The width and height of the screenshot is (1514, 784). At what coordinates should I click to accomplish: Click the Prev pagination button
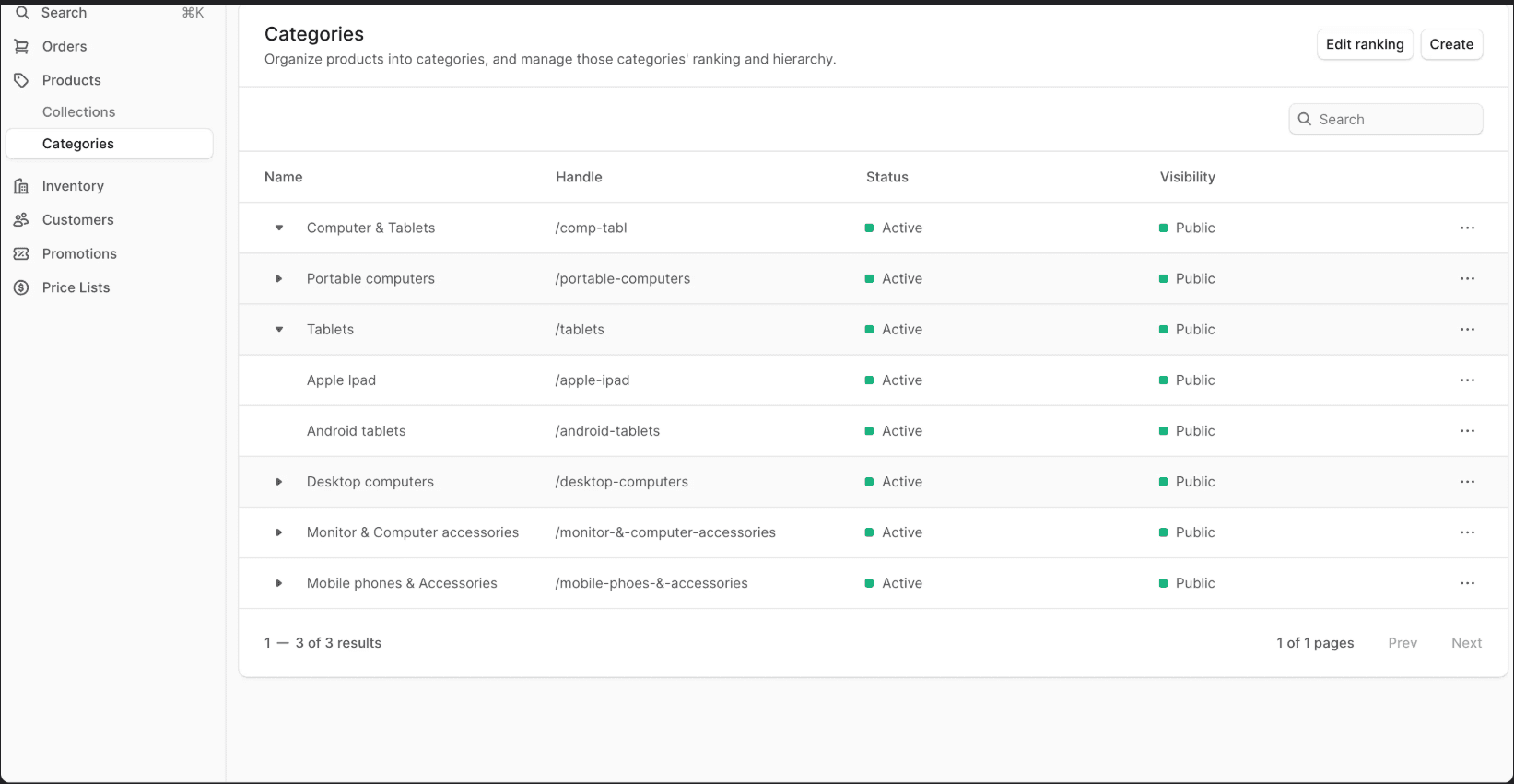[x=1403, y=643]
